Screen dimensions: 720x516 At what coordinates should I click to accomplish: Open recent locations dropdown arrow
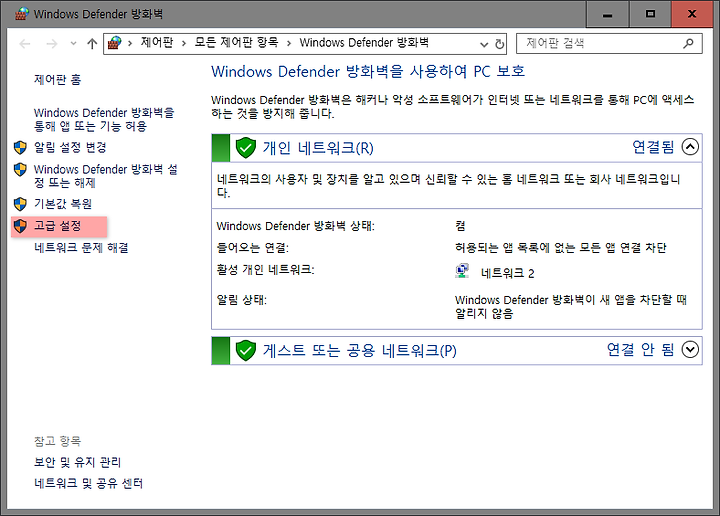[73, 44]
